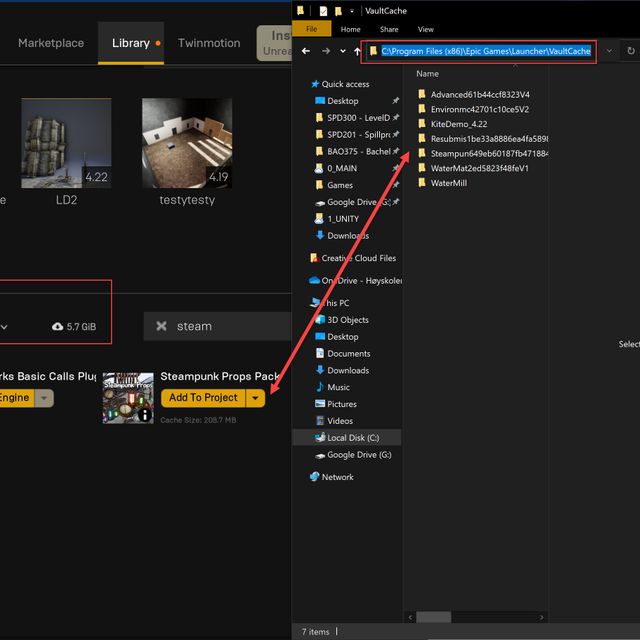Sort files by Name column header
This screenshot has height=640, width=640.
pyautogui.click(x=427, y=74)
